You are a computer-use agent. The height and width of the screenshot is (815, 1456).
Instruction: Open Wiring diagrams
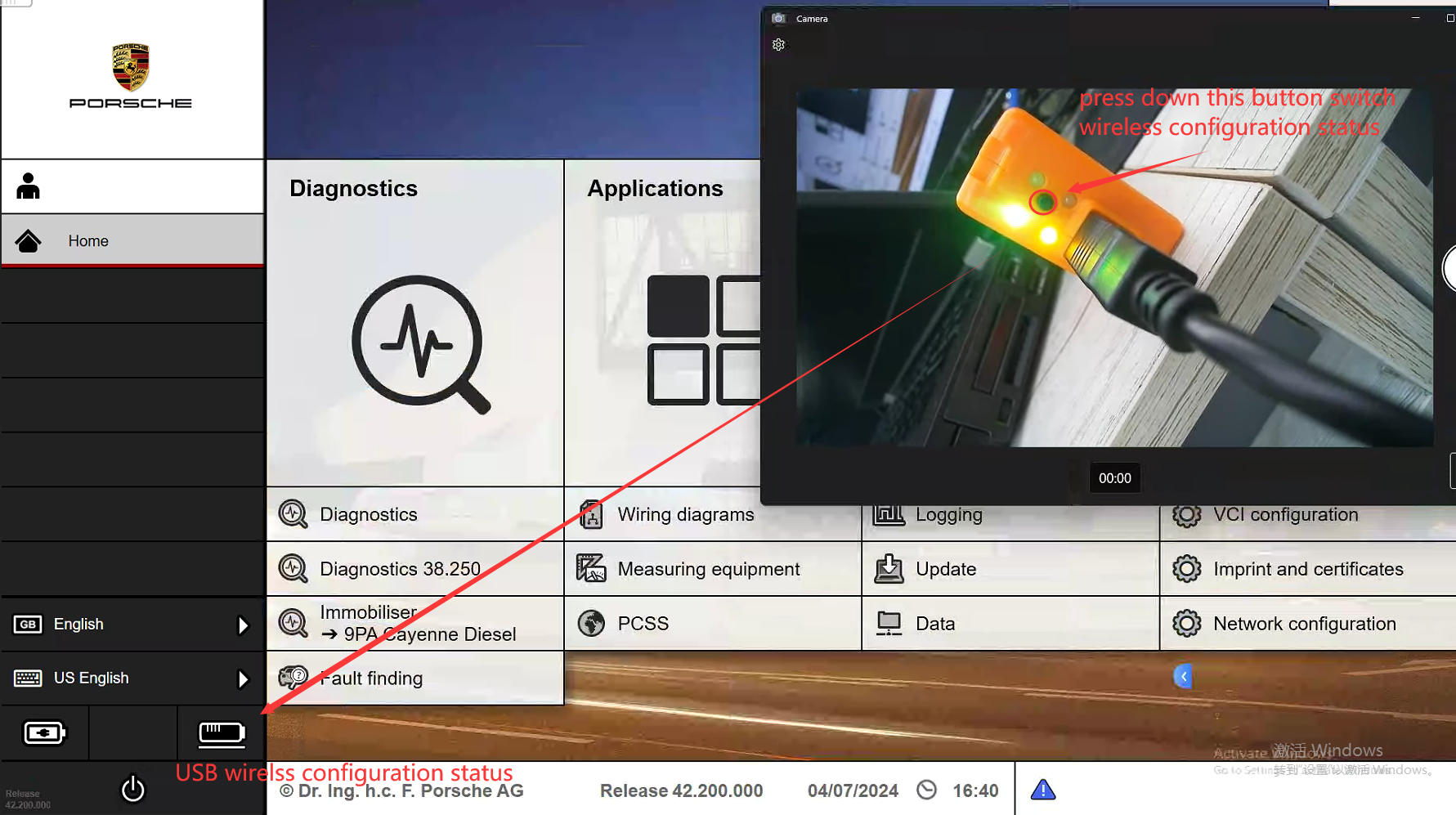click(685, 515)
